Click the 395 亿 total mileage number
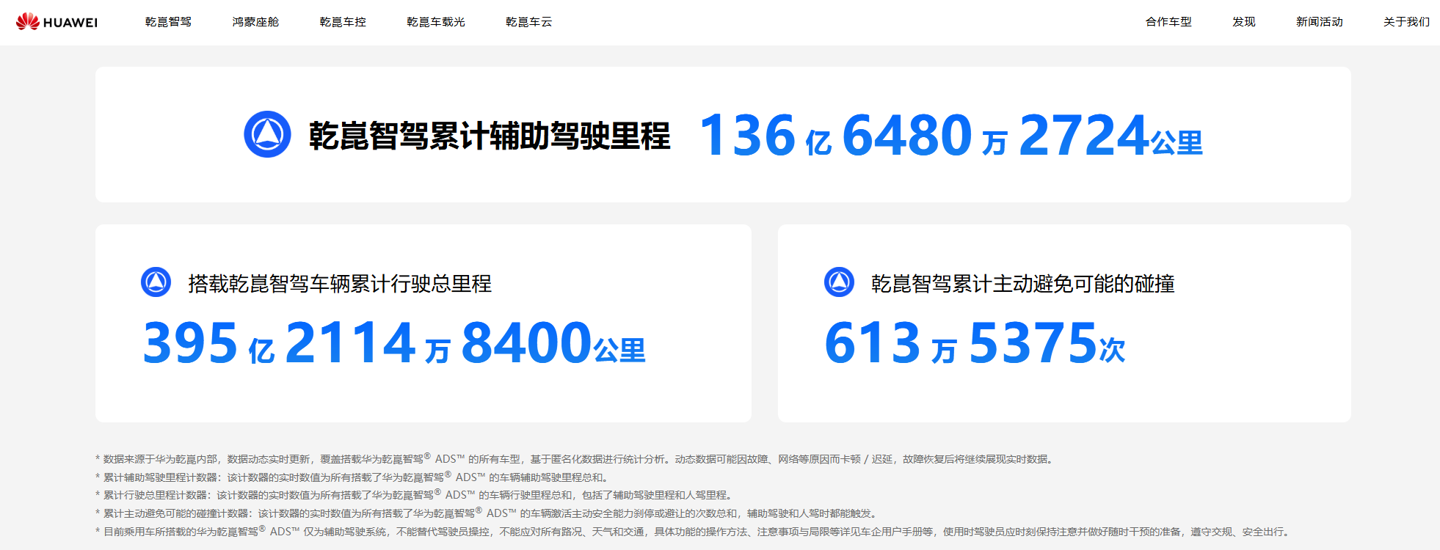The height and width of the screenshot is (550, 1440). click(x=208, y=343)
